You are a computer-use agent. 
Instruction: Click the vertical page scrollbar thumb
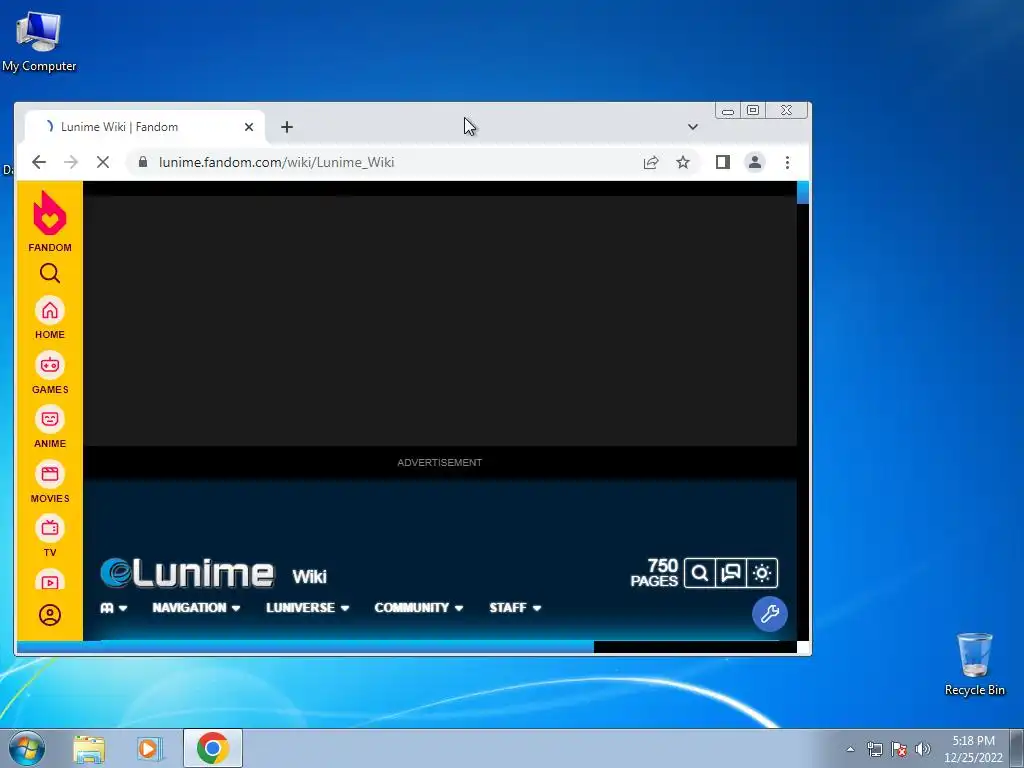803,193
